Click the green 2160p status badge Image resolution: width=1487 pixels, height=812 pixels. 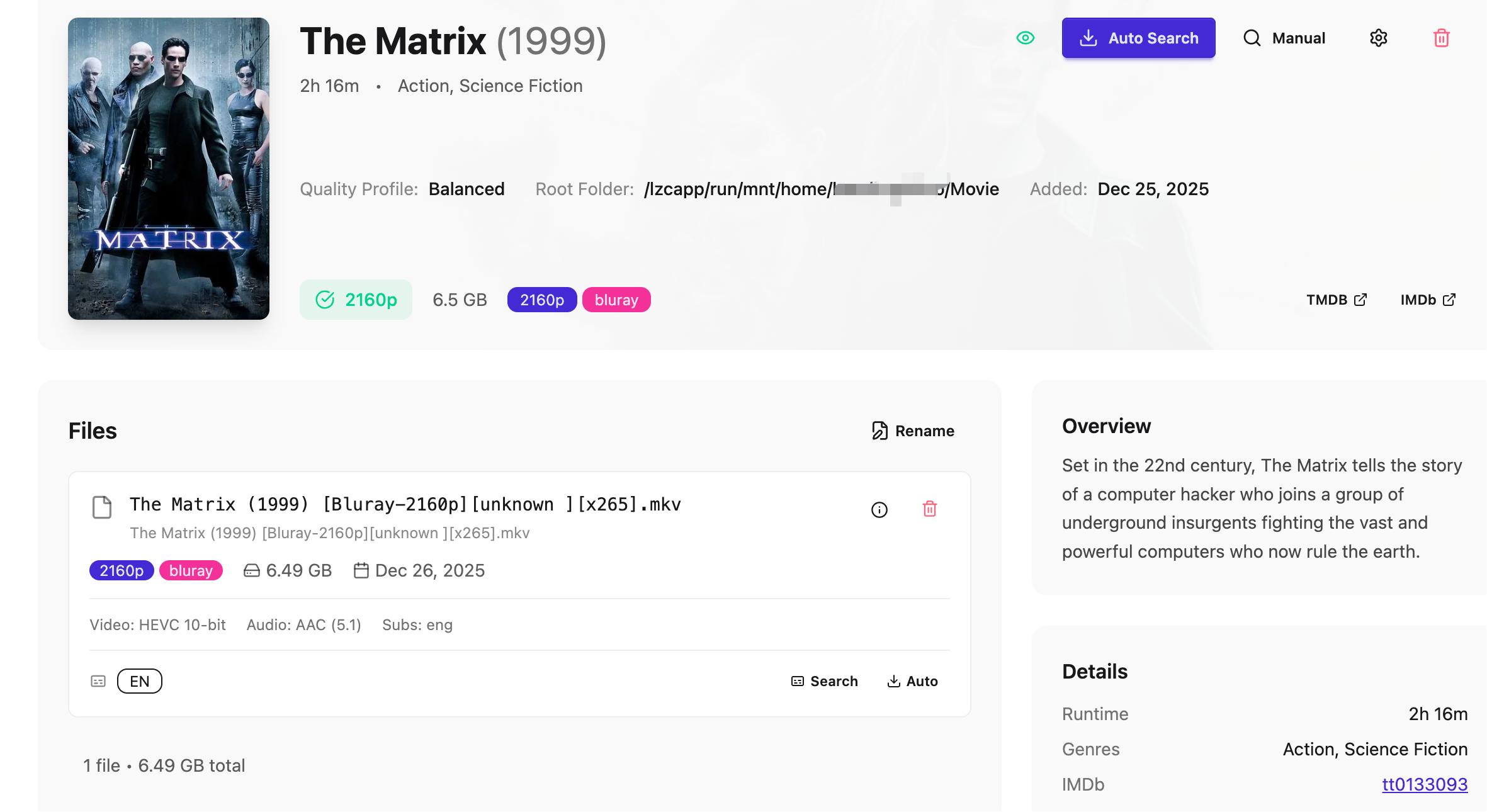[x=356, y=300]
